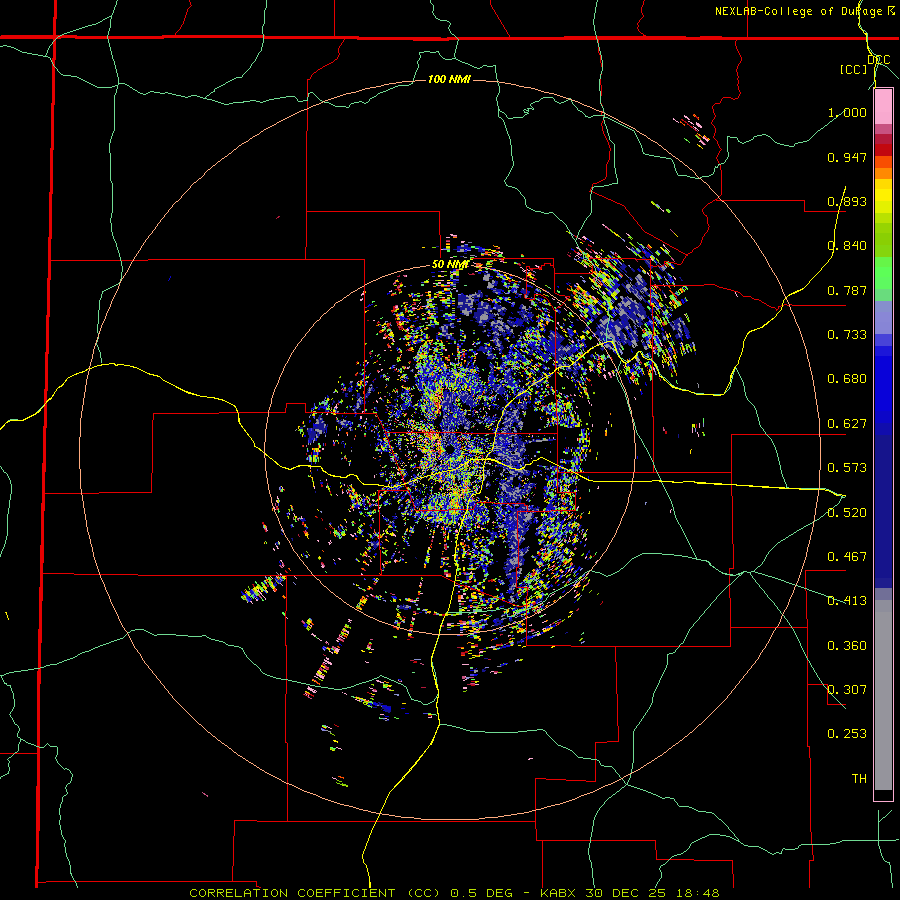Click the 50 NMI range ring label

(x=450, y=265)
